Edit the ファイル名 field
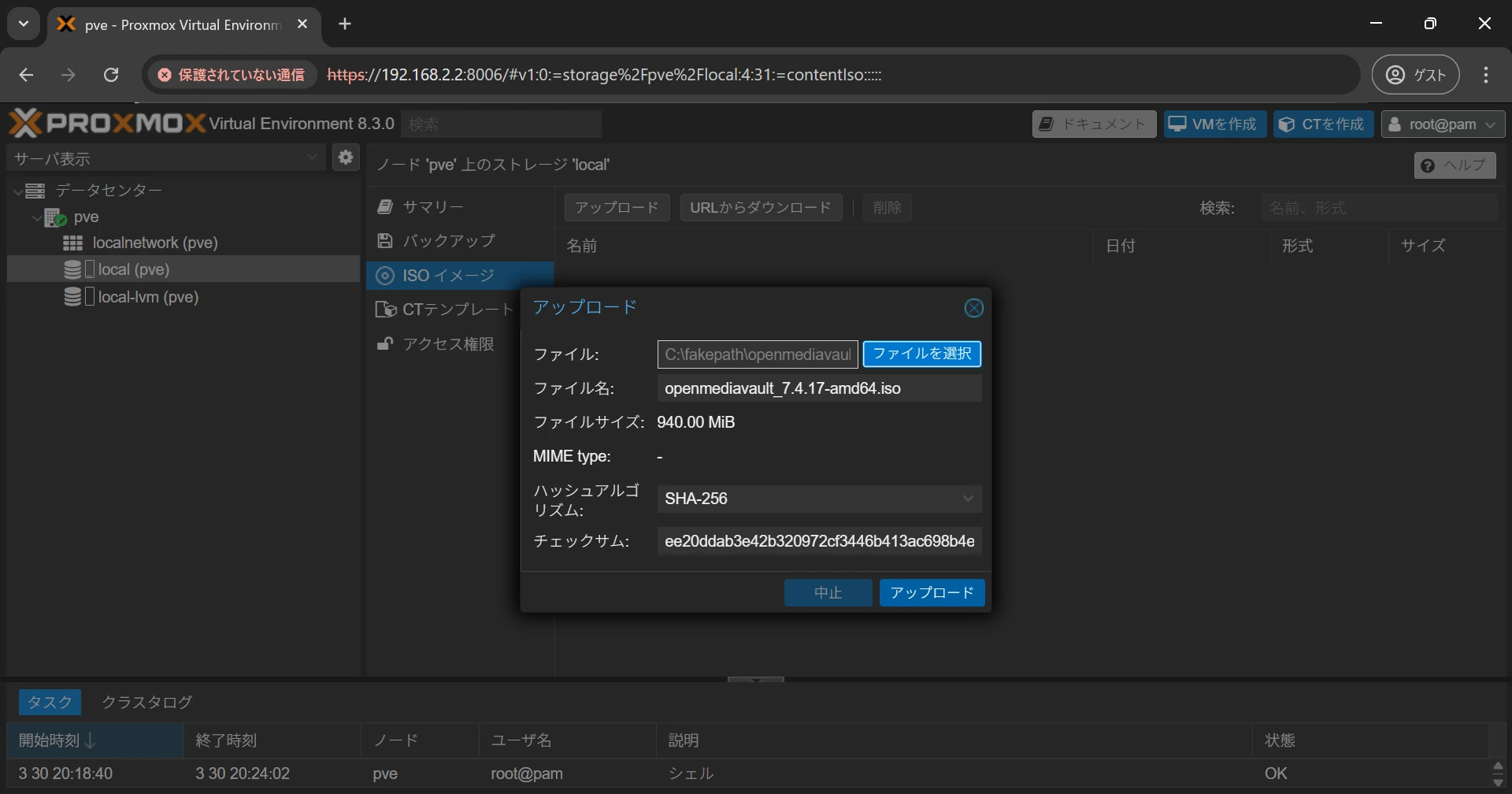The height and width of the screenshot is (794, 1512). (x=819, y=388)
